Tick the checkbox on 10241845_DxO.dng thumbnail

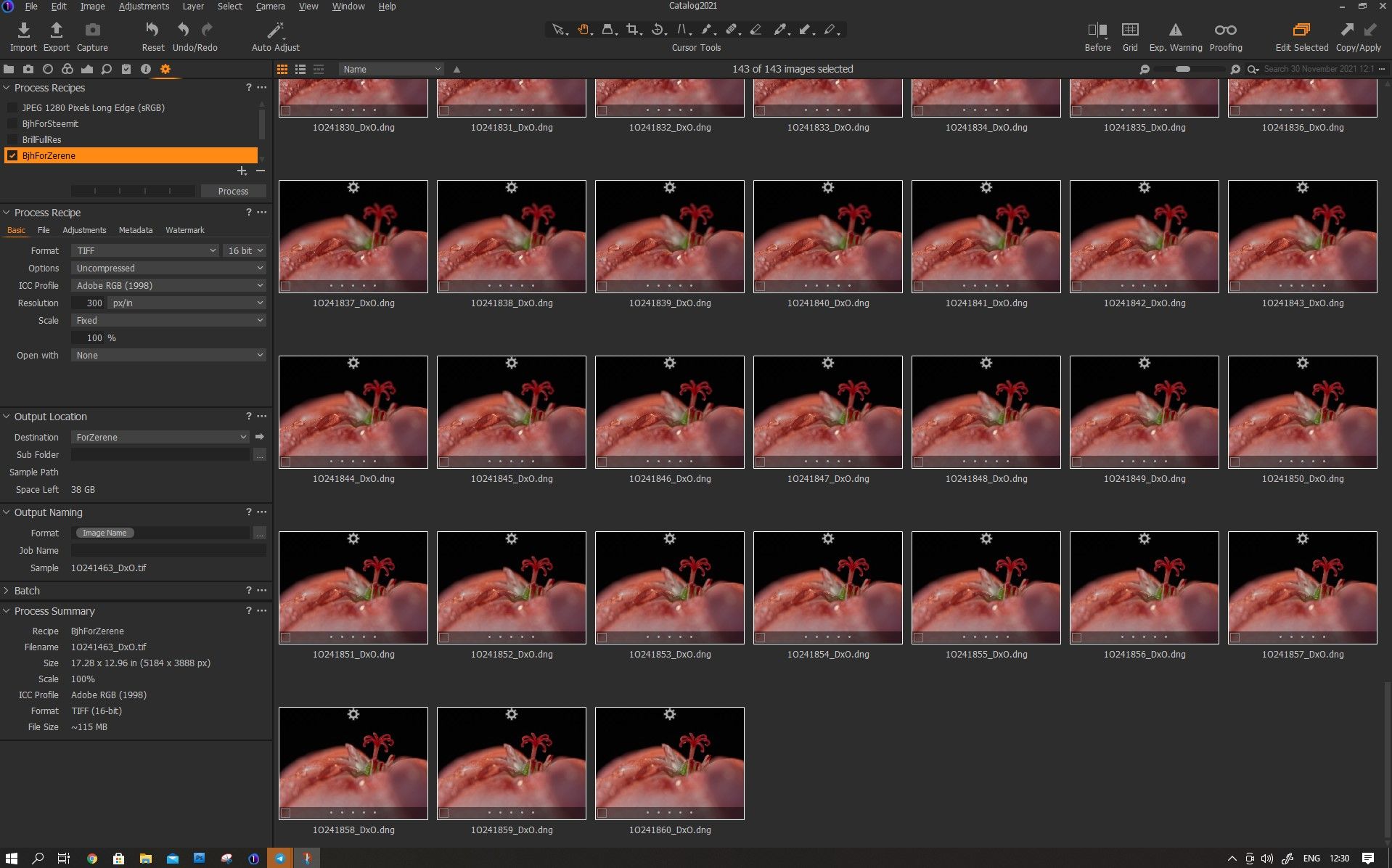tap(444, 462)
